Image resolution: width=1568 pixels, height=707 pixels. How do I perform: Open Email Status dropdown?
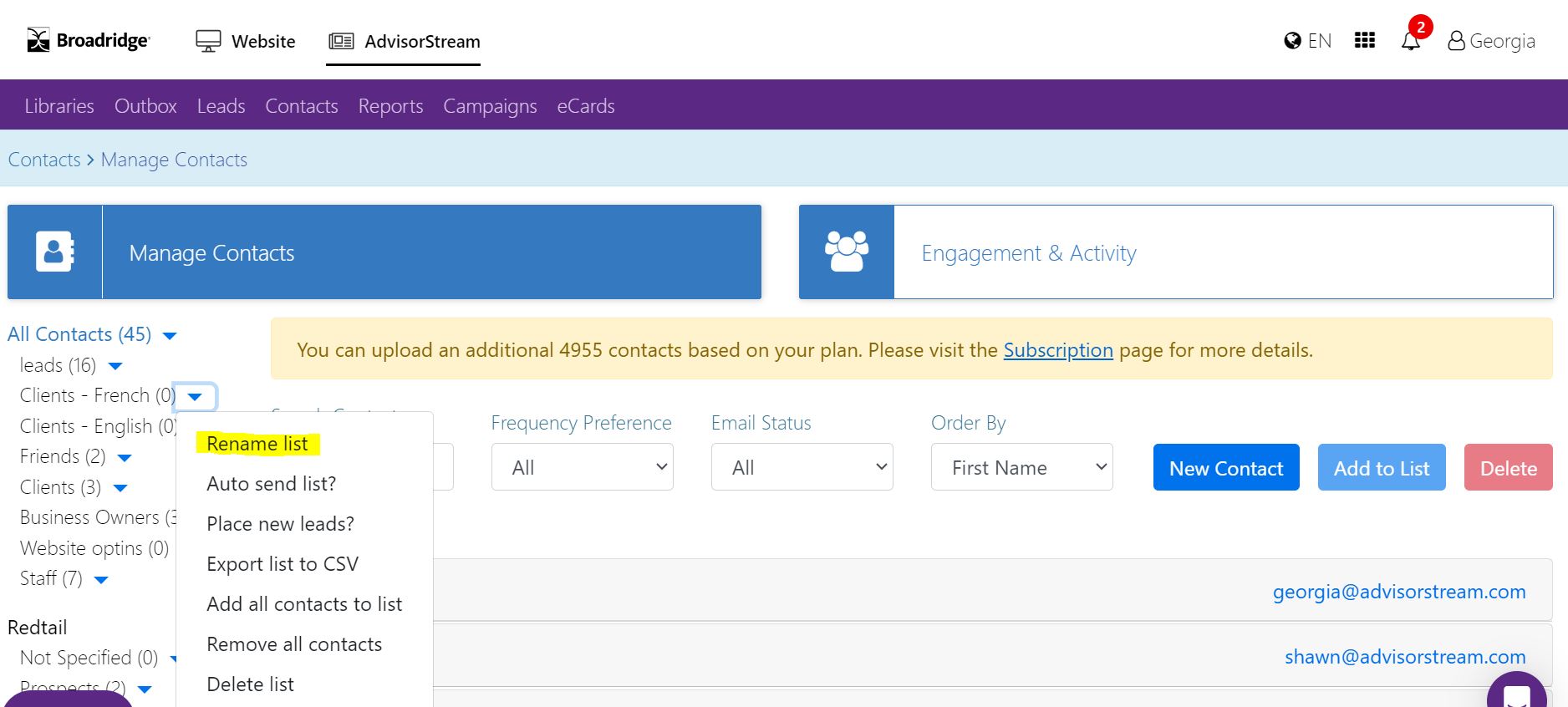pos(802,467)
